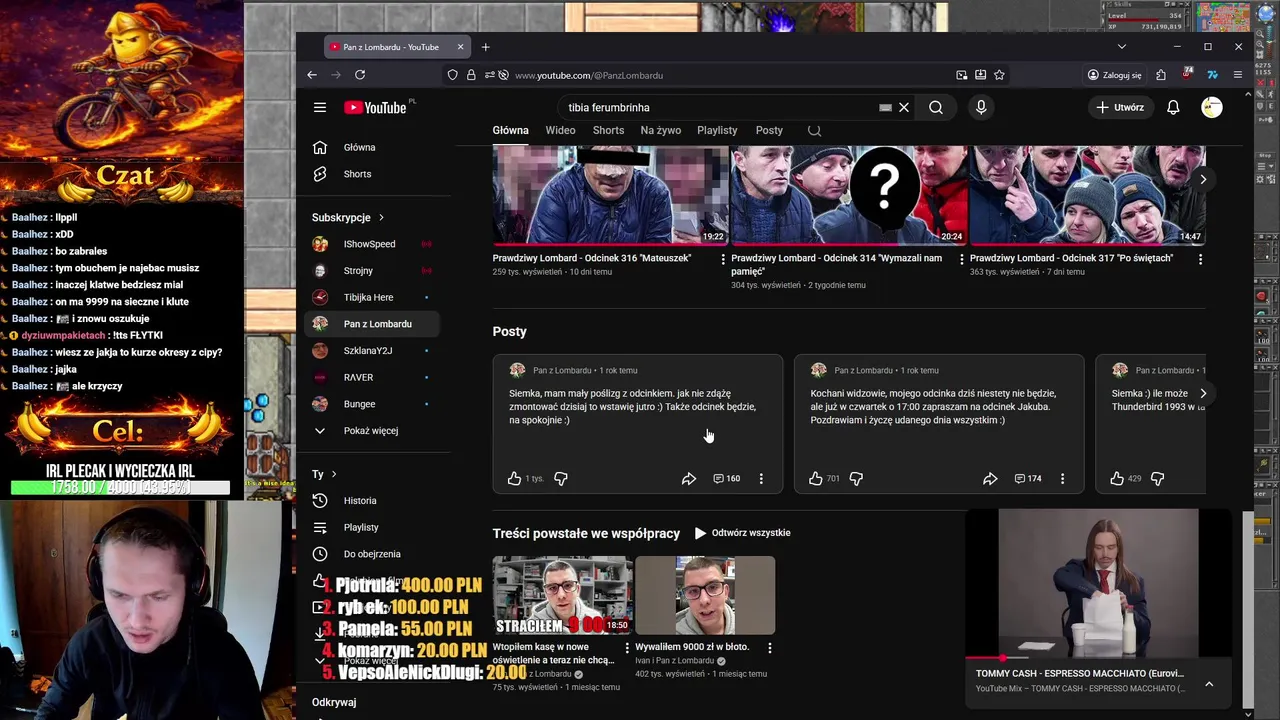Screen dimensions: 1280x720
Task: Dislike the 'Siemka, mam mały poślizg' post
Action: point(561,479)
